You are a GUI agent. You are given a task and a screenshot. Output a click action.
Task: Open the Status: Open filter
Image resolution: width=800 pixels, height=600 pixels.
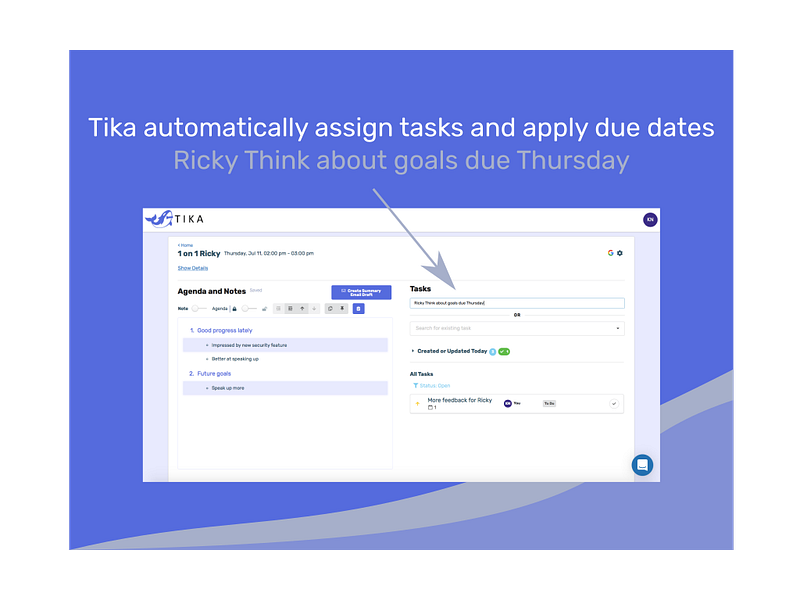coord(432,386)
